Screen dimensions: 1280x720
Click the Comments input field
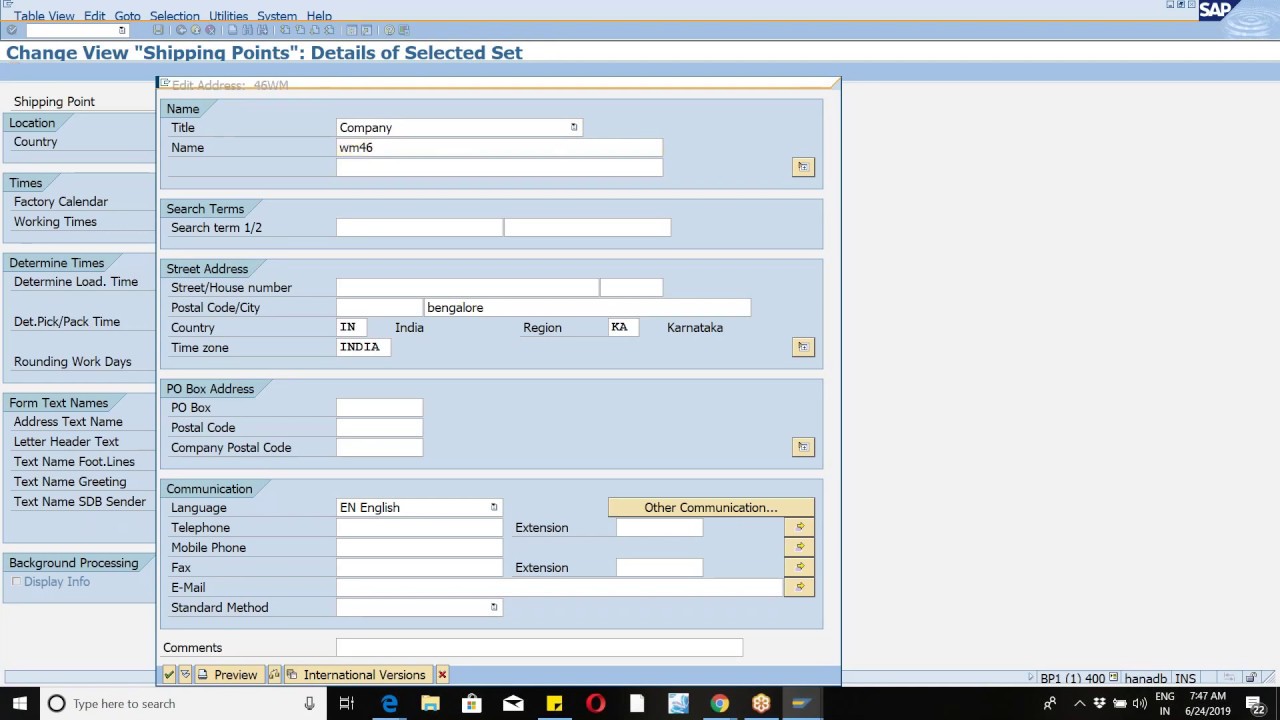[x=539, y=647]
